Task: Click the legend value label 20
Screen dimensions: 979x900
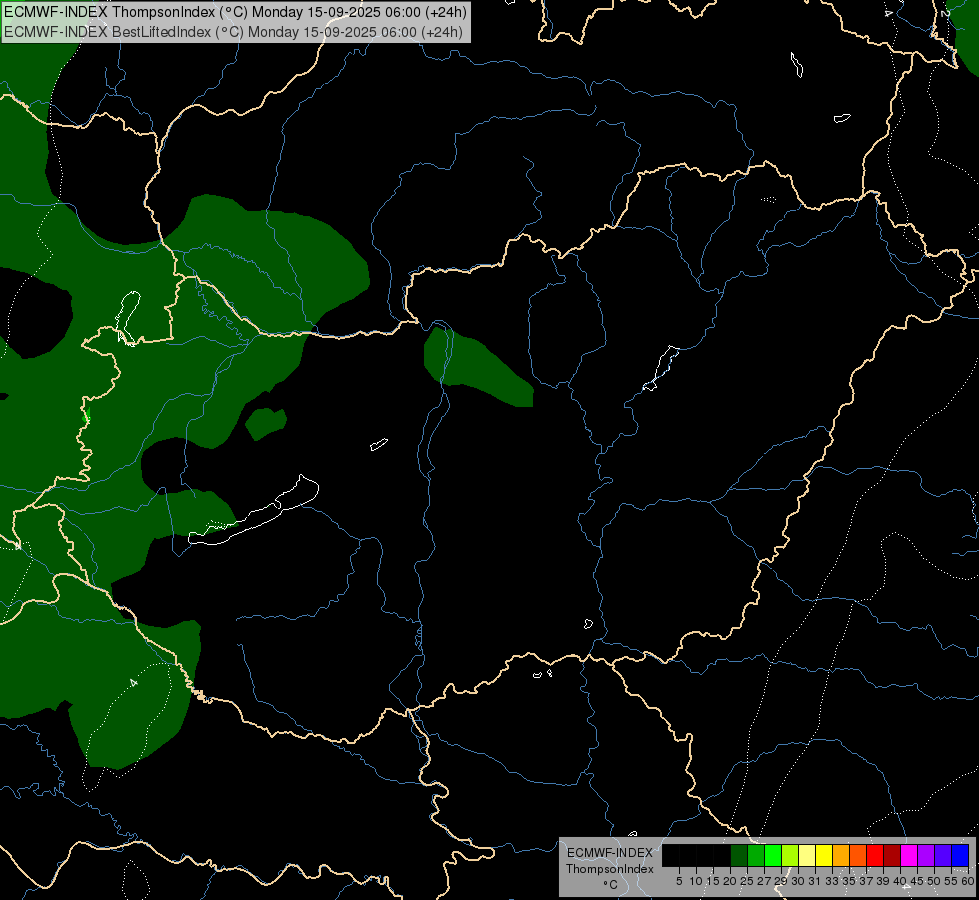Action: pyautogui.click(x=730, y=881)
